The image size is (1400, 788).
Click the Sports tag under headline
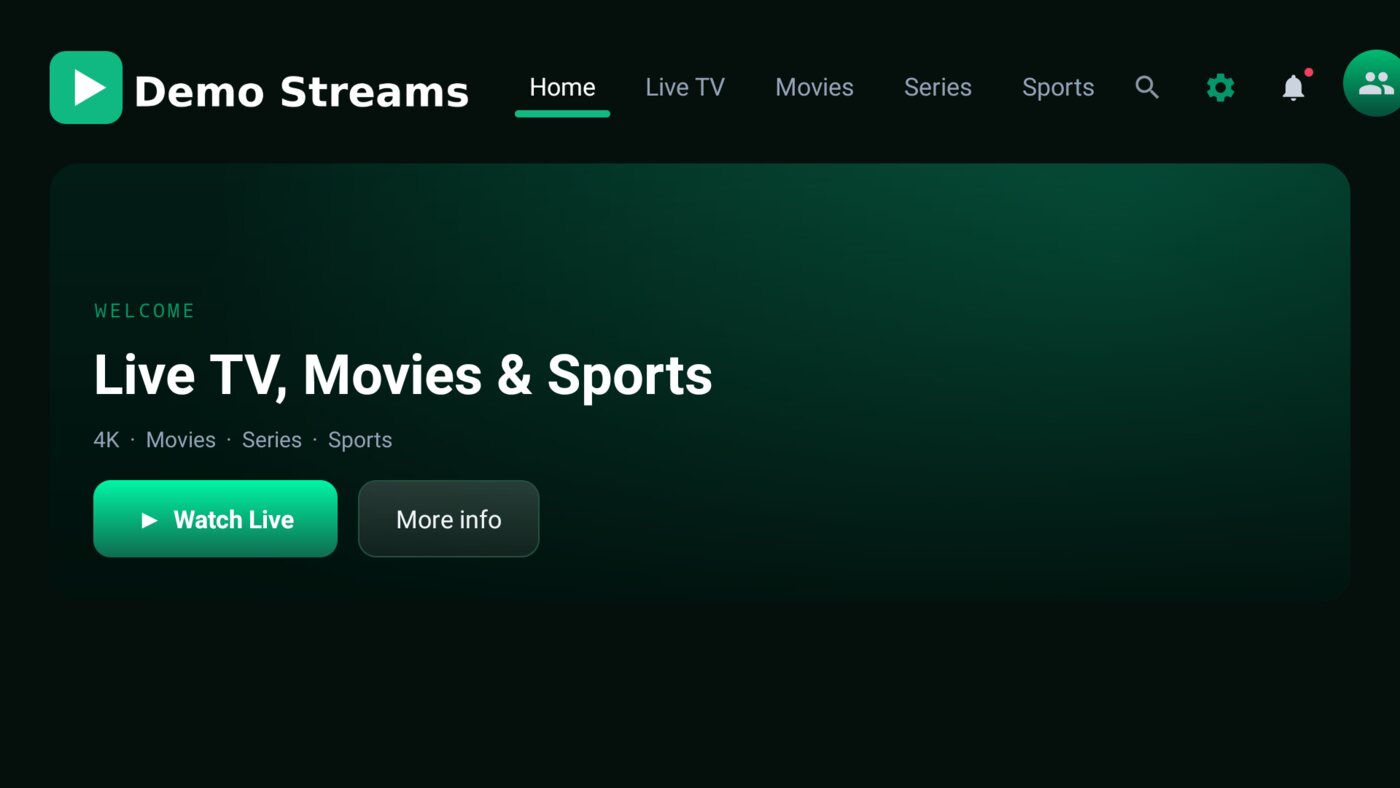[x=360, y=440]
